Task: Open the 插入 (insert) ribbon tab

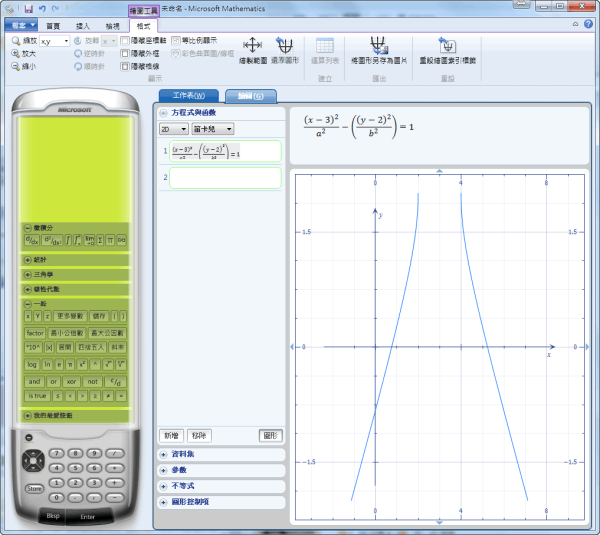Action: coord(82,25)
